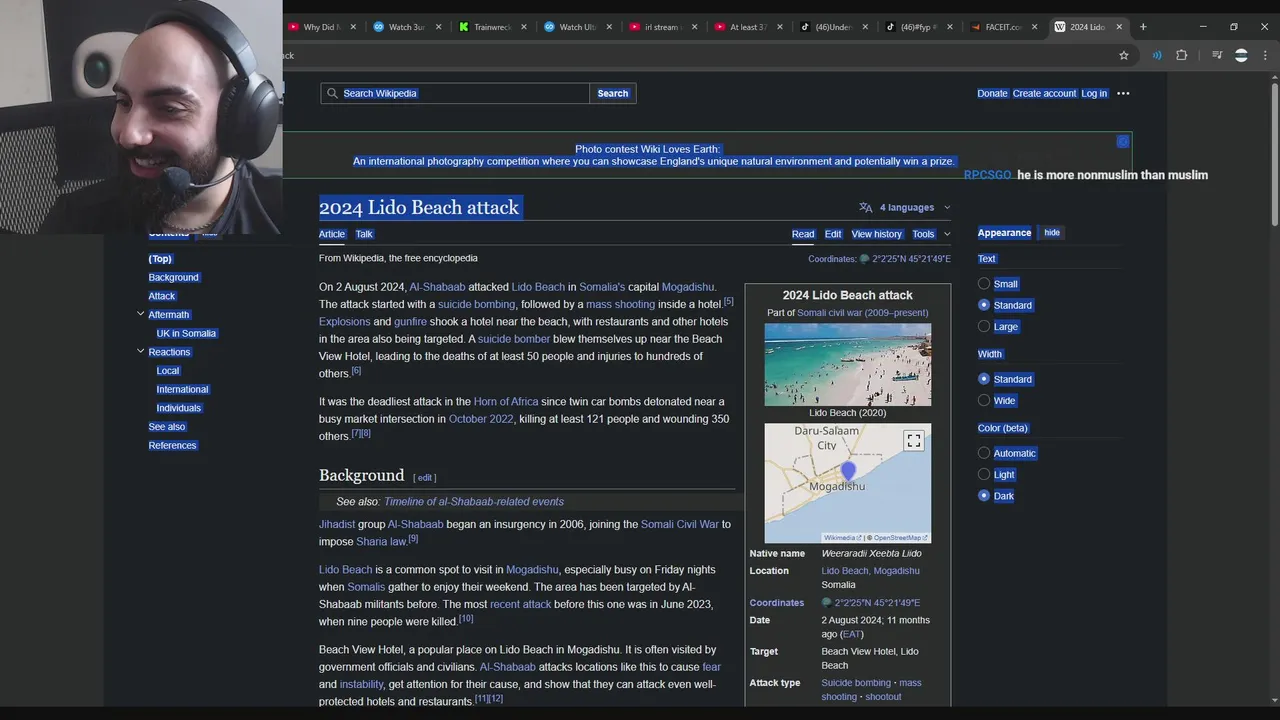Enlarge the map with fullscreen icon
The image size is (1280, 720).
[914, 440]
